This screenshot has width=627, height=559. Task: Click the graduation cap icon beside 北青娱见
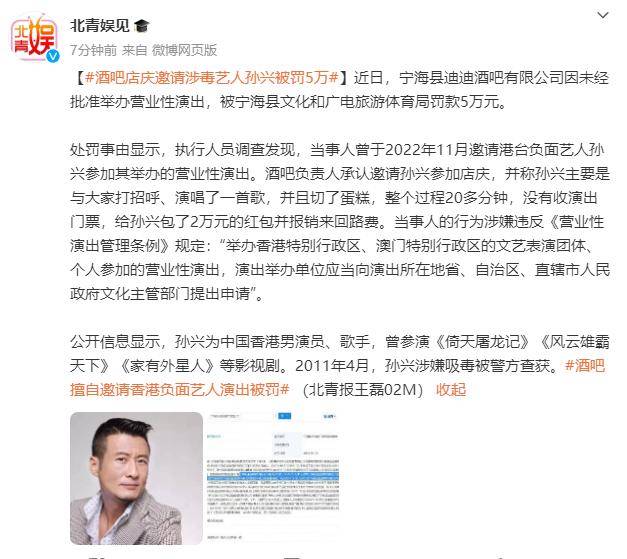142,26
